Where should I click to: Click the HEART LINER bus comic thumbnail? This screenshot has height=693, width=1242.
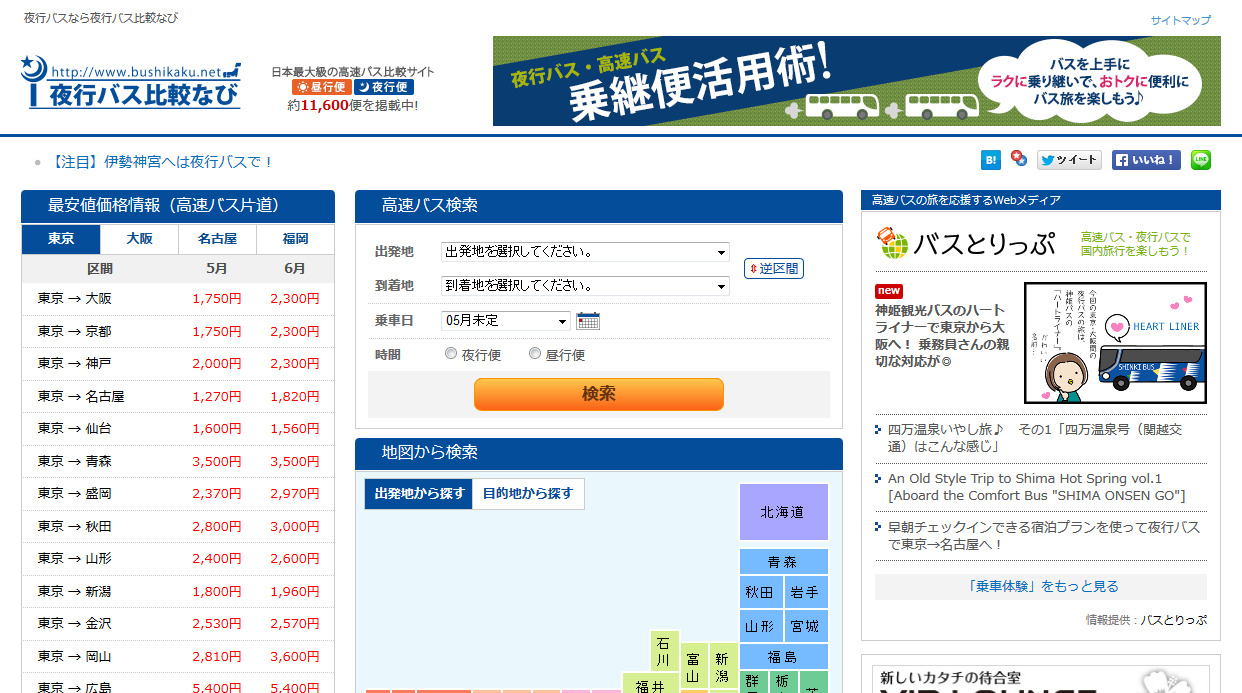coord(1115,342)
